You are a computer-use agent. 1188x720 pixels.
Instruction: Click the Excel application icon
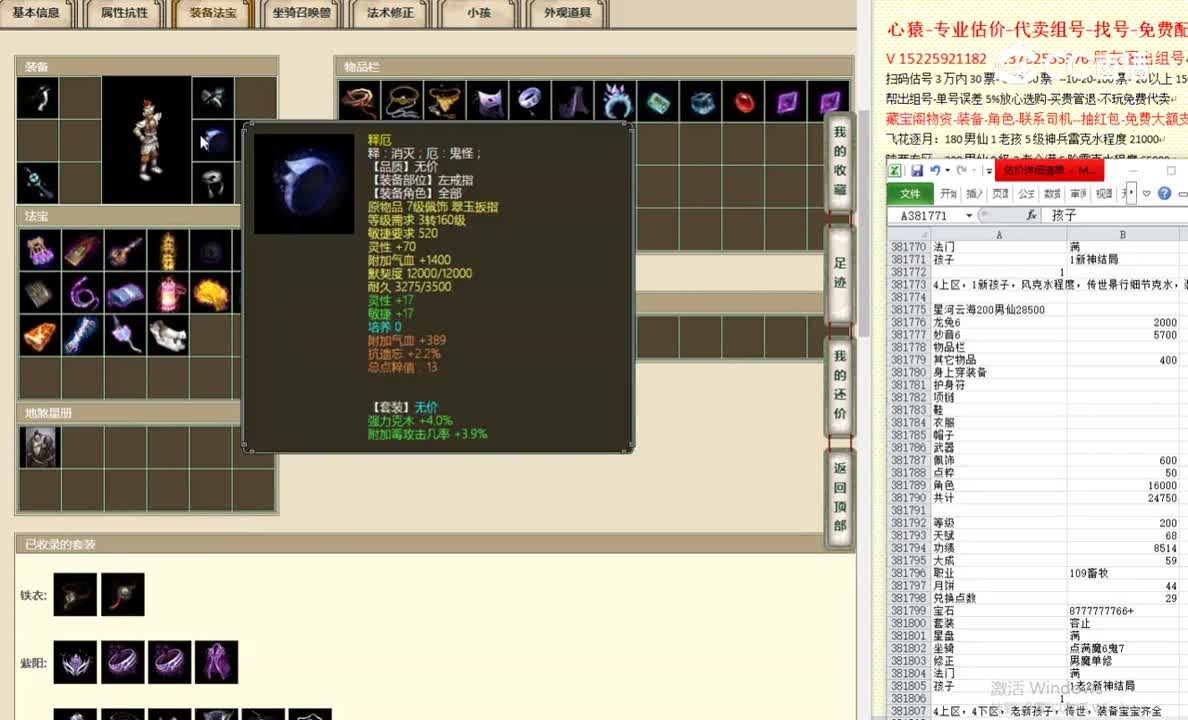tap(895, 171)
